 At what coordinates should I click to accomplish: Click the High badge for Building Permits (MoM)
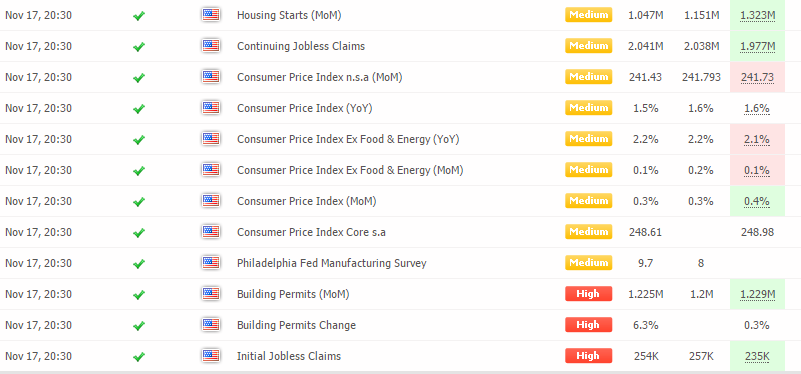pyautogui.click(x=588, y=294)
